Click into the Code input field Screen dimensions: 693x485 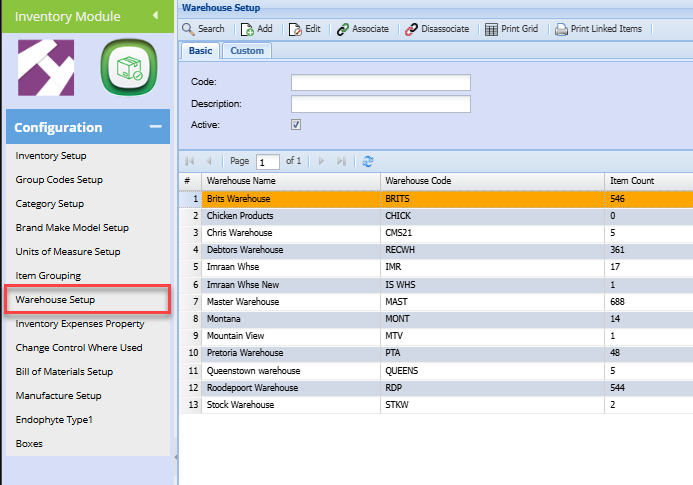point(380,82)
